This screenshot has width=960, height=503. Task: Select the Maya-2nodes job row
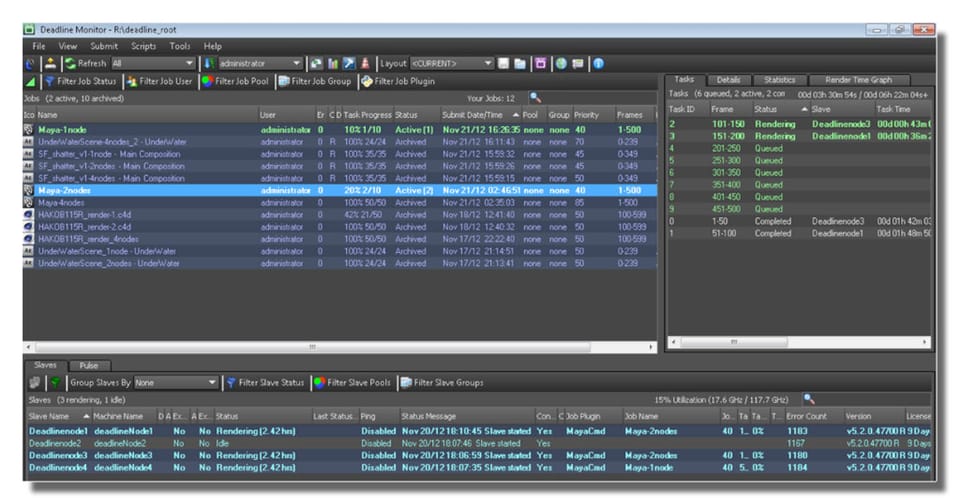[x=340, y=190]
